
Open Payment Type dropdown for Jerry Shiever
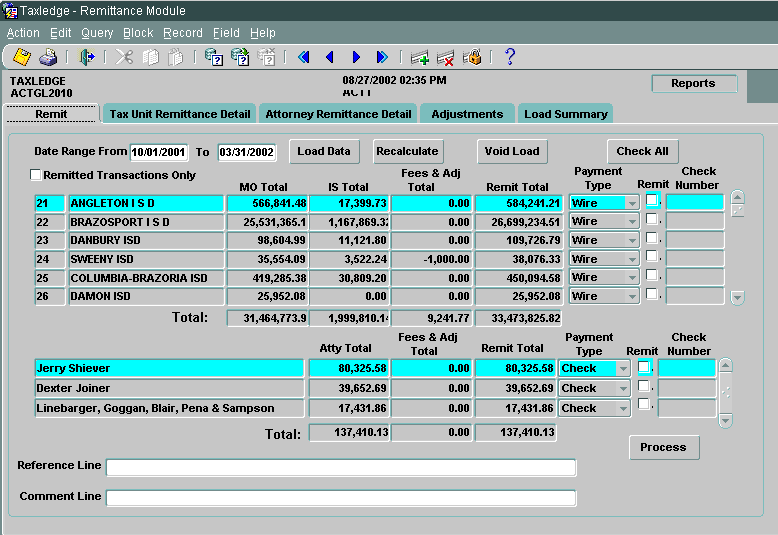coord(623,369)
